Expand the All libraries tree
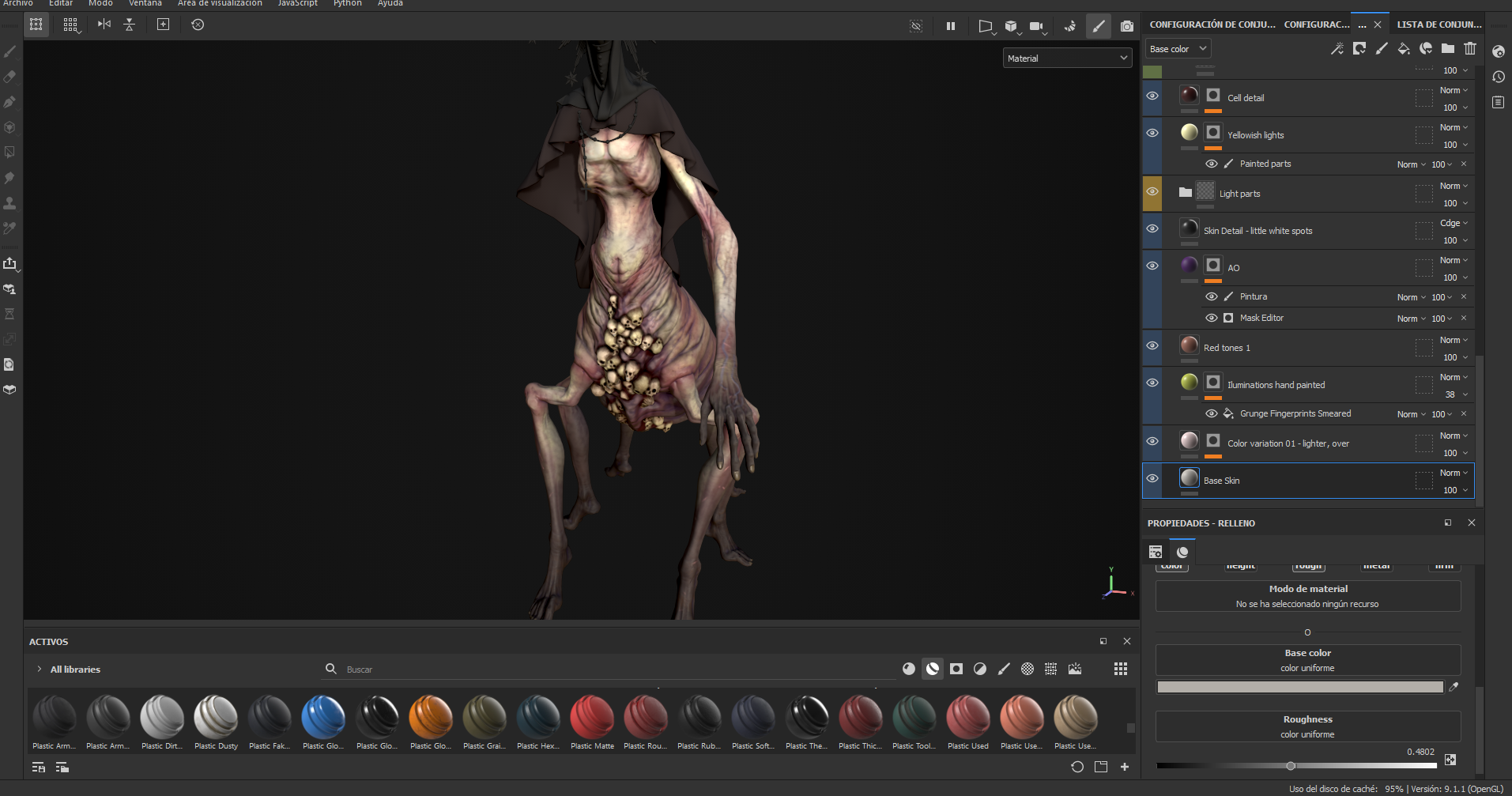 click(x=40, y=670)
